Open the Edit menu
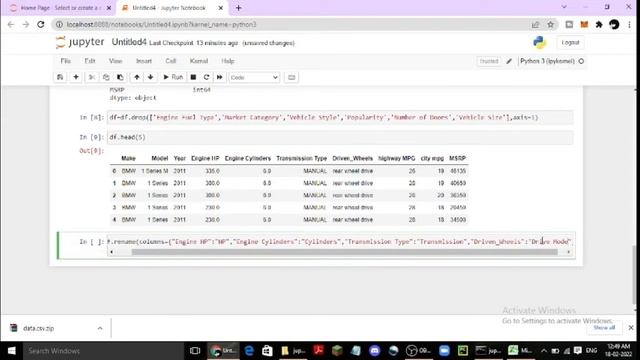 pos(90,61)
